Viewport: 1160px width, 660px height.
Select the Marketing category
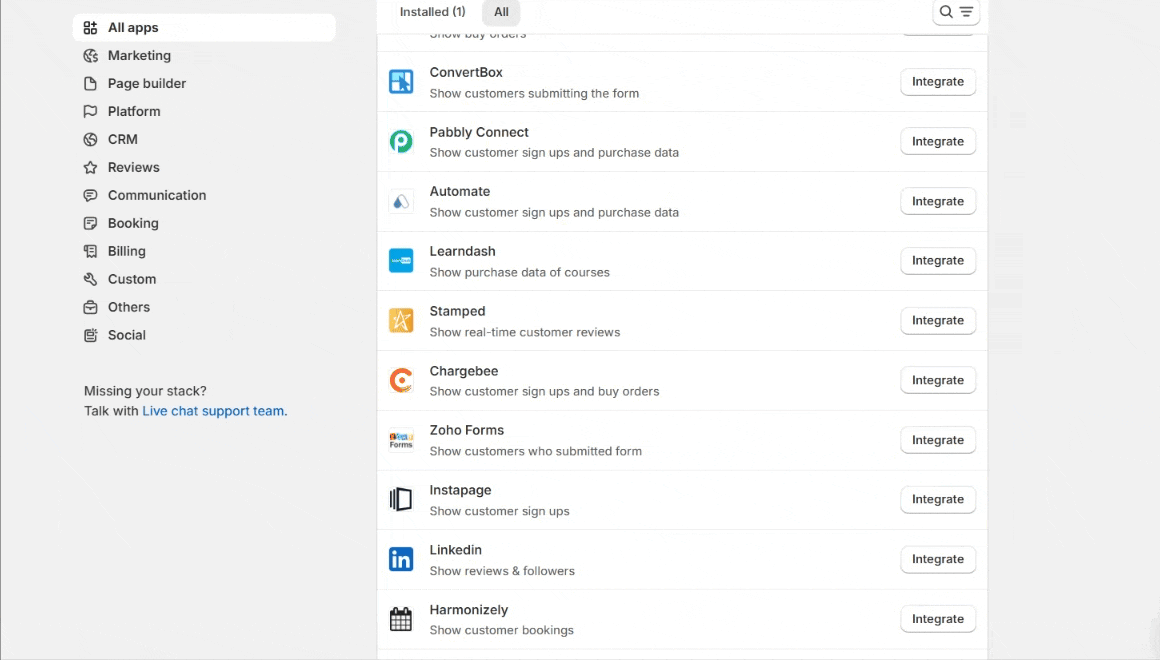139,56
